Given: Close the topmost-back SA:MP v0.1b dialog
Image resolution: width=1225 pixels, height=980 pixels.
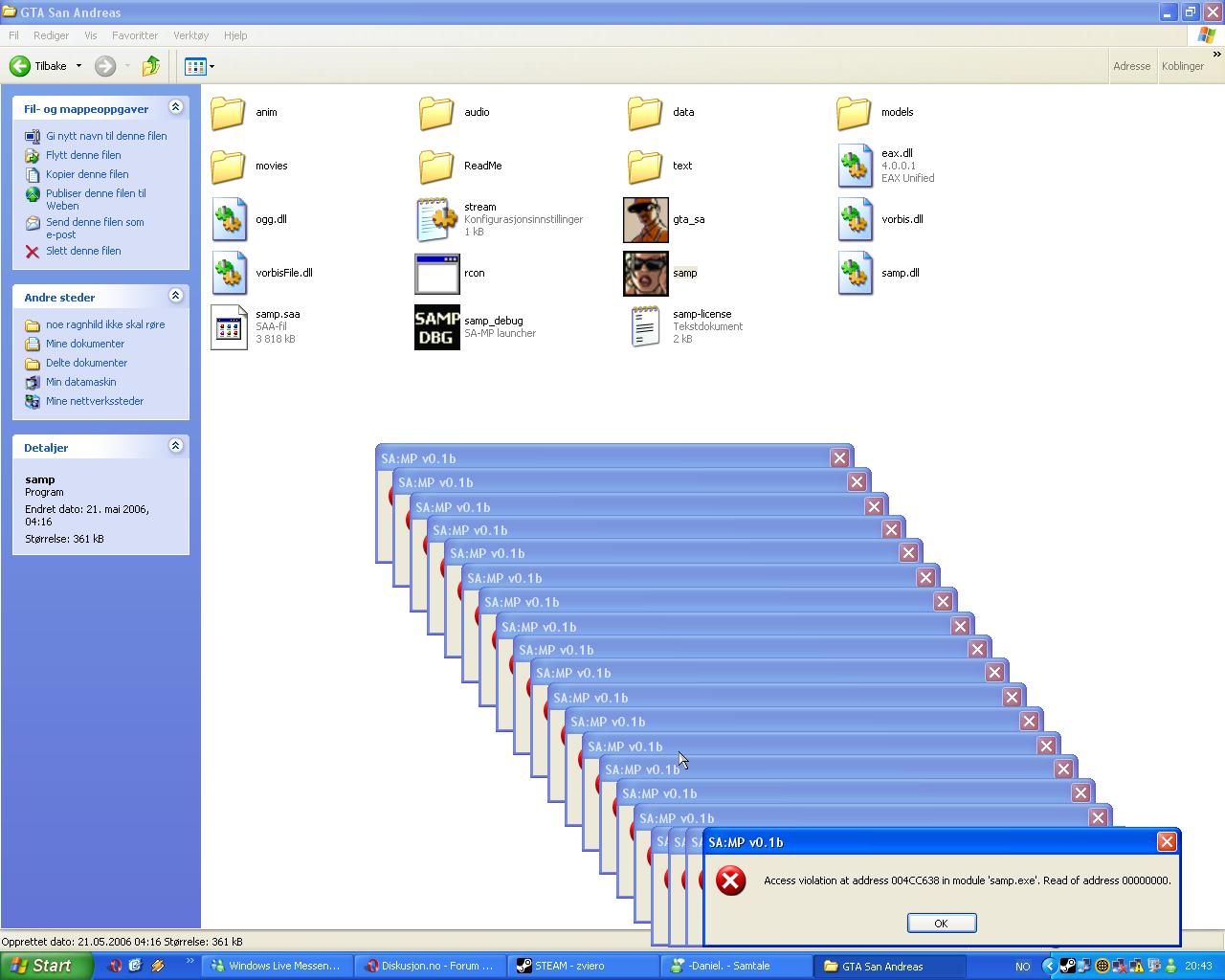Looking at the screenshot, I should tap(839, 457).
